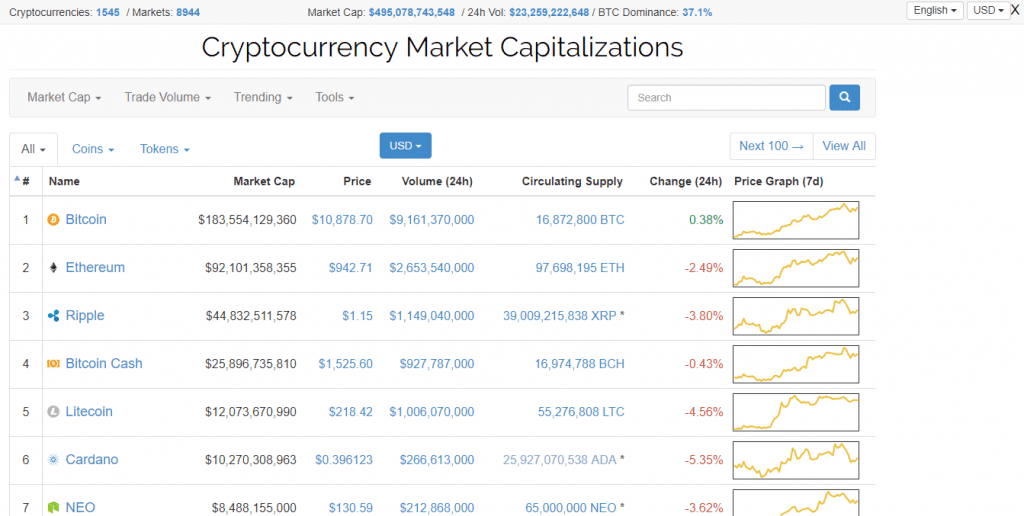The width and height of the screenshot is (1024, 516).
Task: Click Bitcoin price $10,878.70
Action: pos(342,220)
